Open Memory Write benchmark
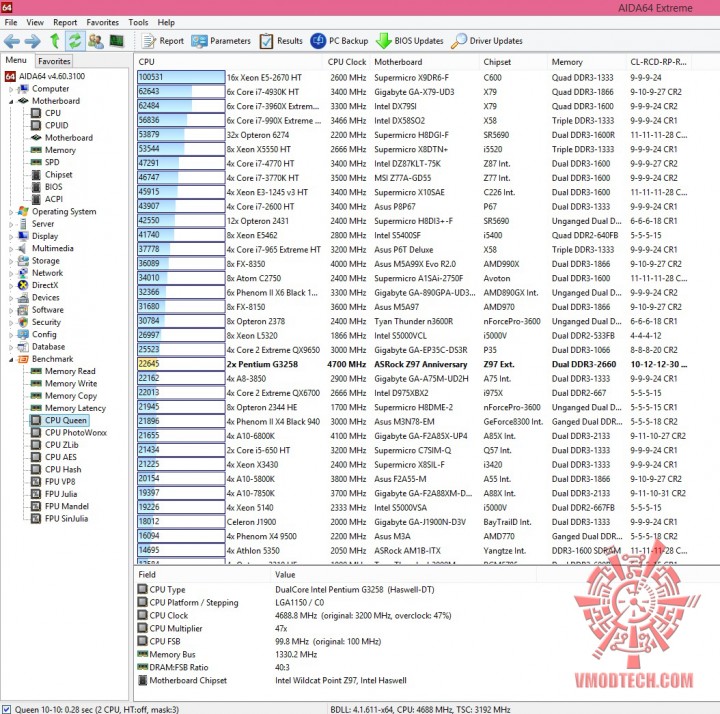The width and height of the screenshot is (720, 714). (71, 383)
